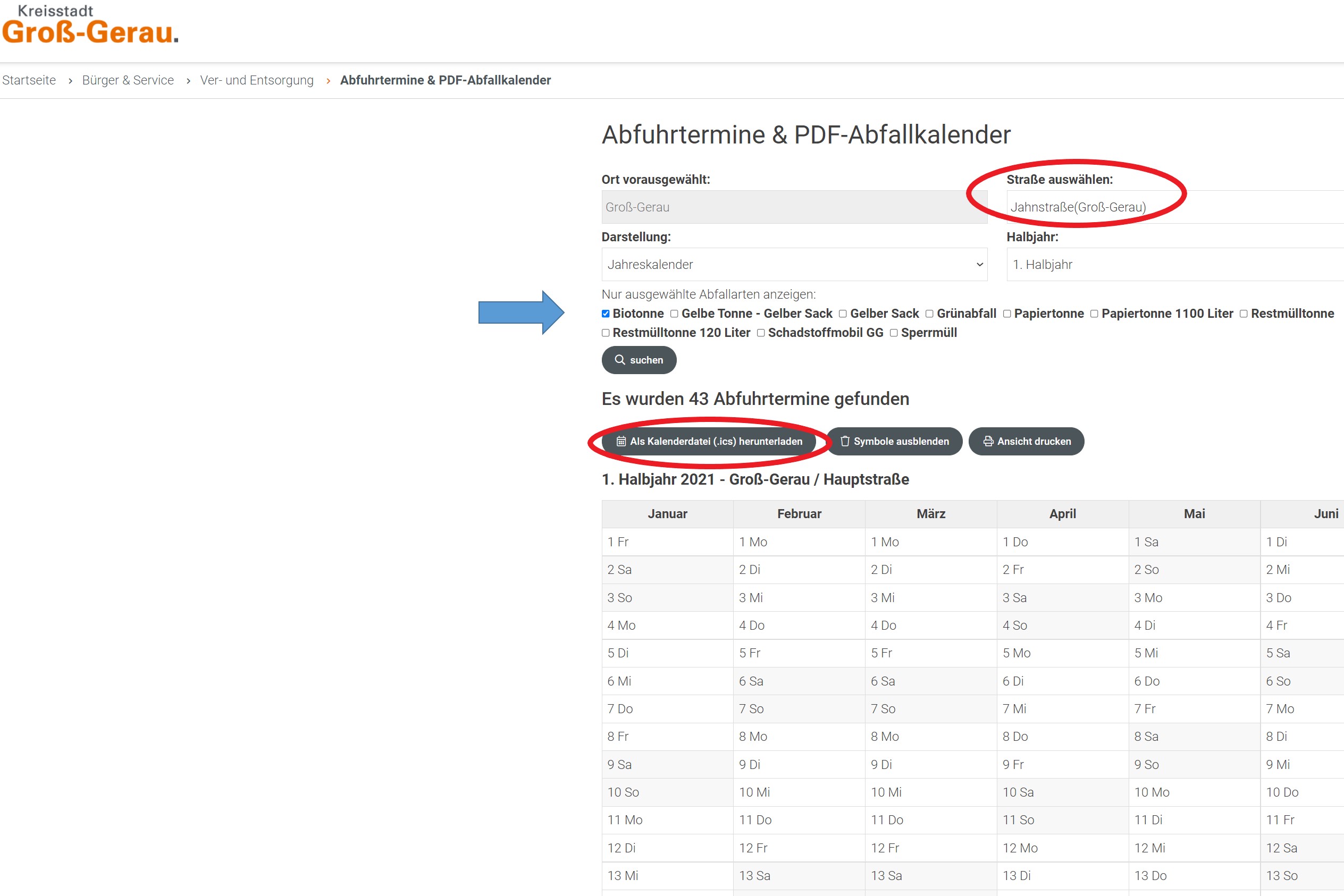Screen dimensions: 1344x896
Task: Click the disabled Ort Groß-Gerau field
Action: pos(794,207)
